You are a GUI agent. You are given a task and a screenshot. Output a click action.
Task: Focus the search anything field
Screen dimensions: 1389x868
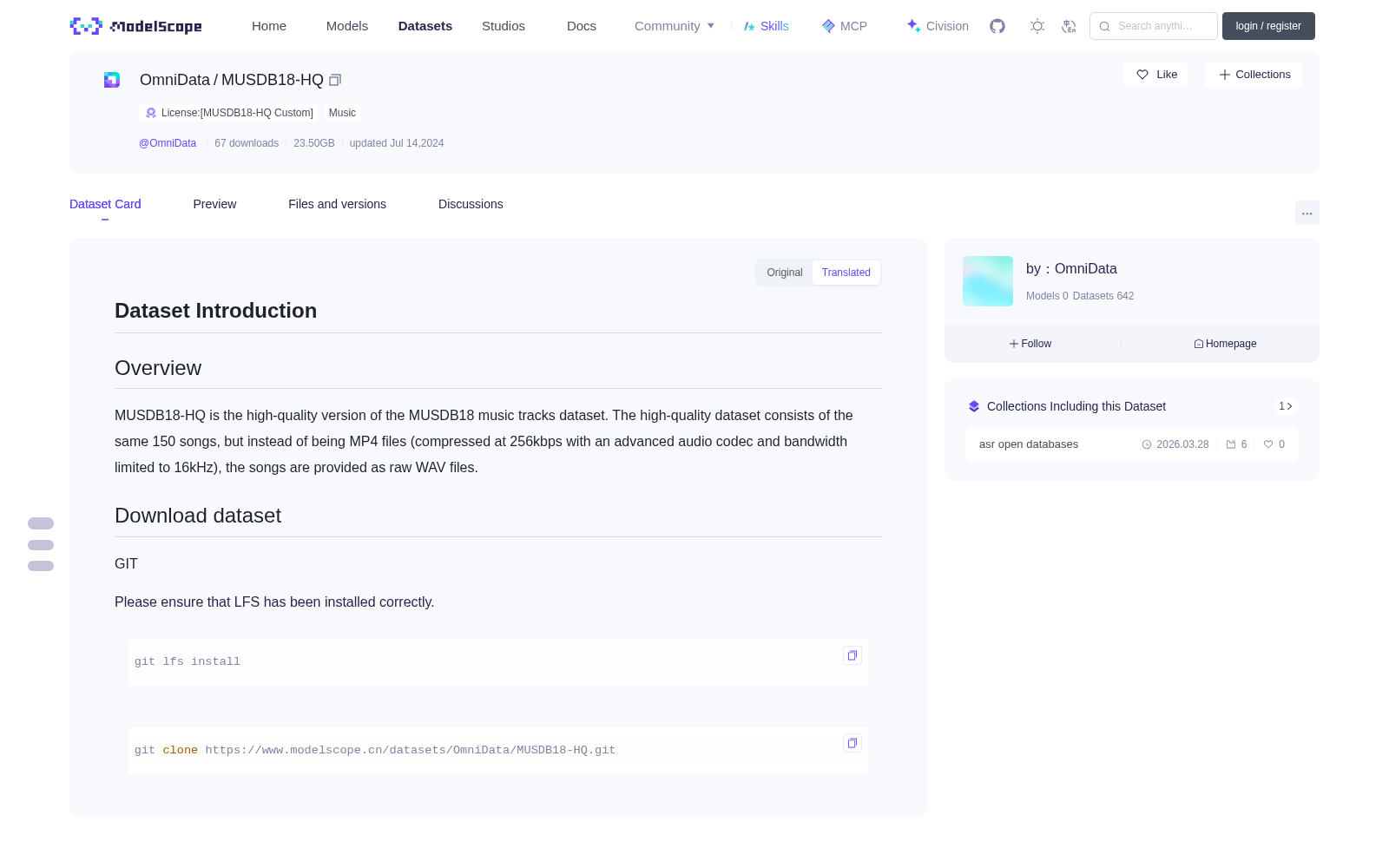click(1154, 26)
